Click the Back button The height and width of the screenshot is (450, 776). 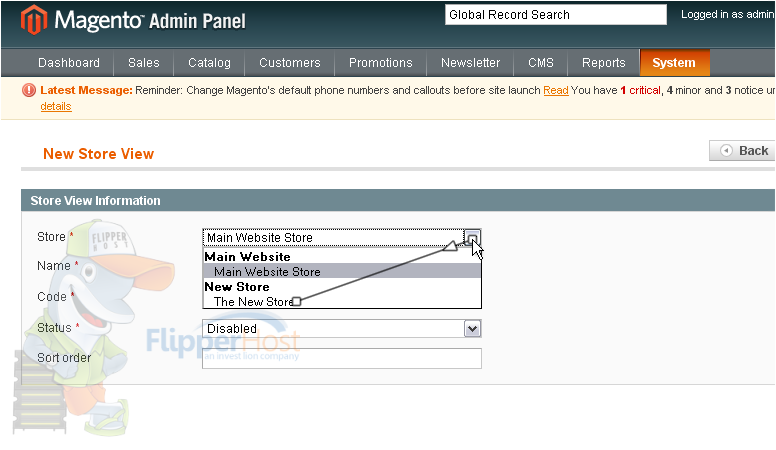[x=742, y=150]
